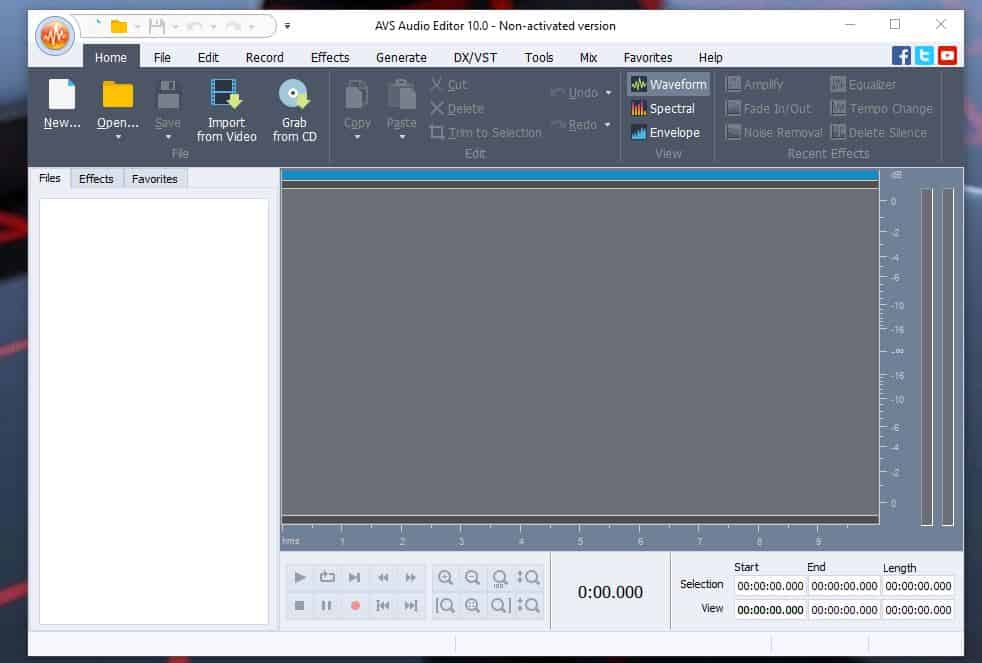Select the Effects panel tab

(96, 179)
